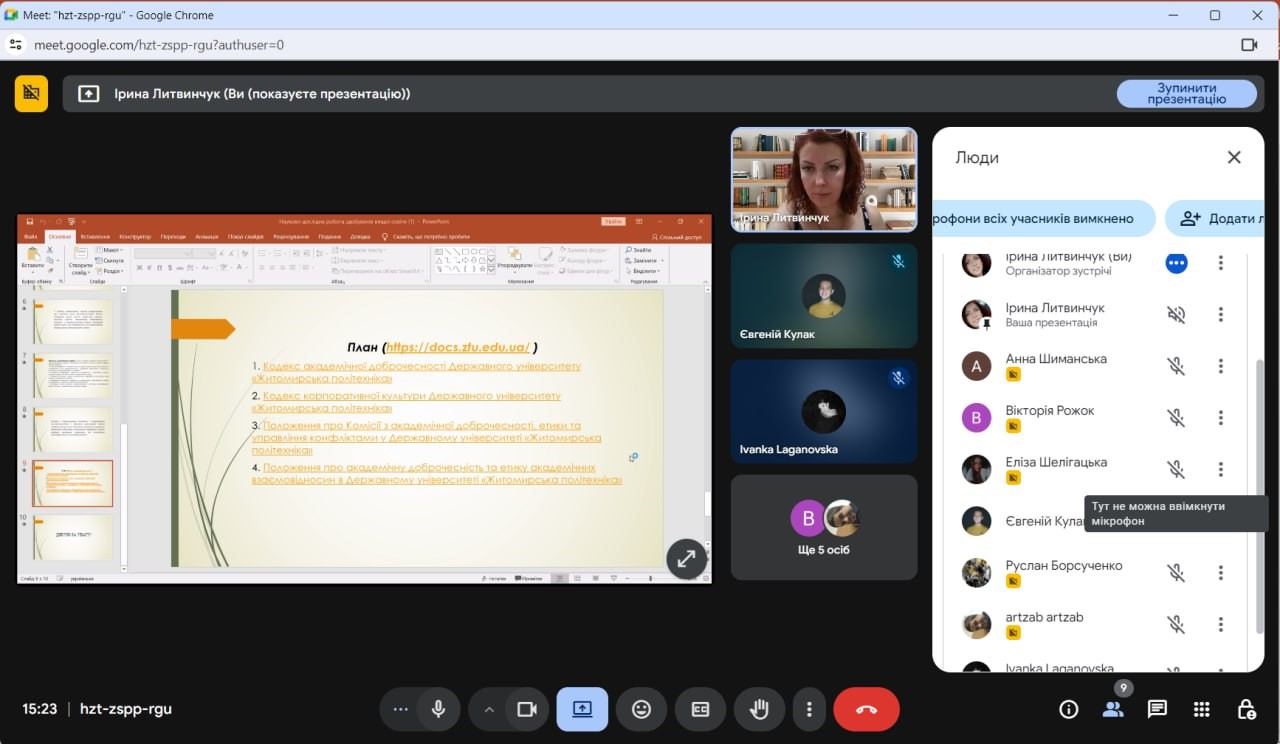Open Анімація tab in PowerPoint
The image size is (1280, 744).
coord(207,237)
